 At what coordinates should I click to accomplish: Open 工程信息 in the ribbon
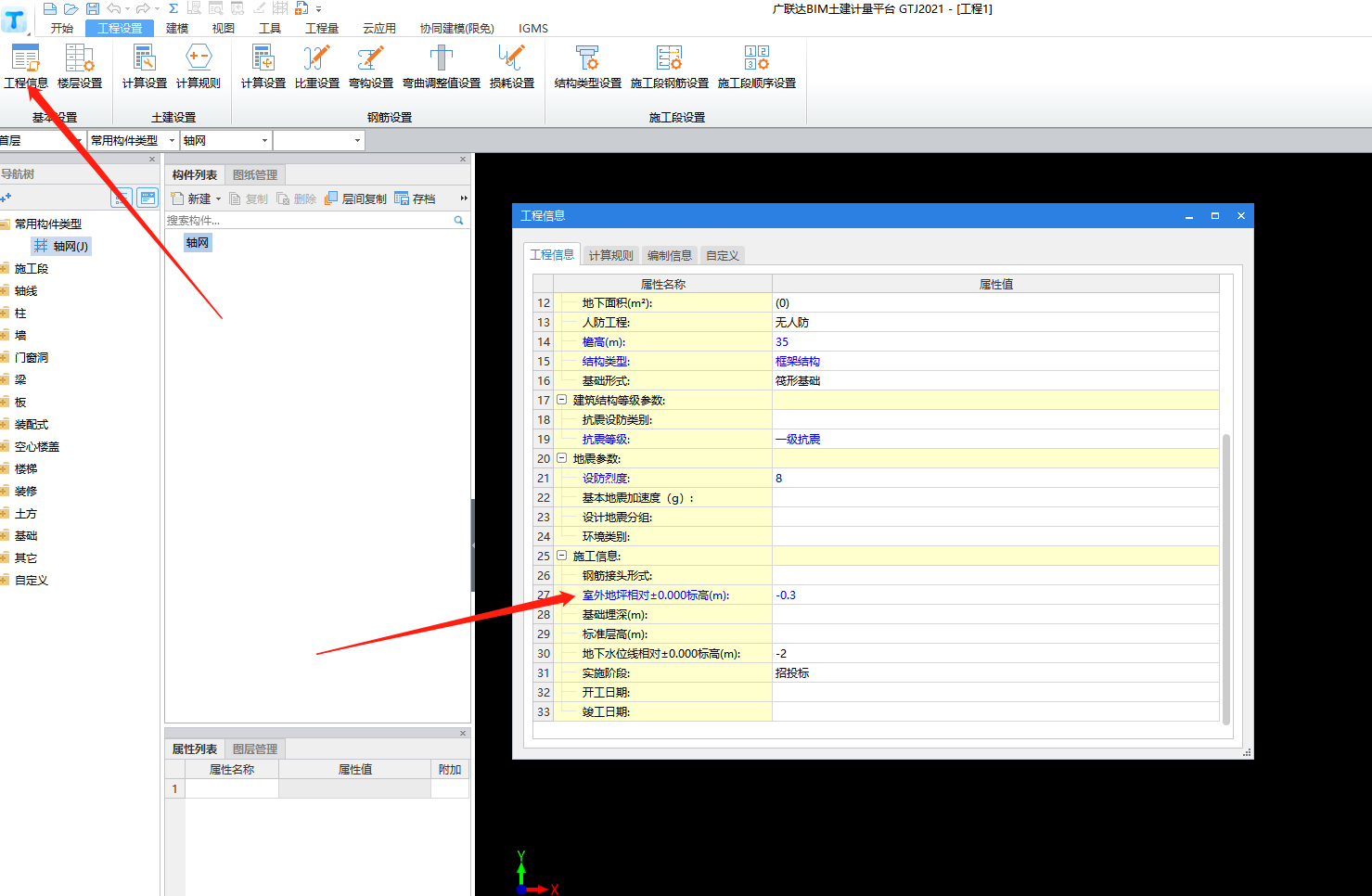pyautogui.click(x=26, y=68)
